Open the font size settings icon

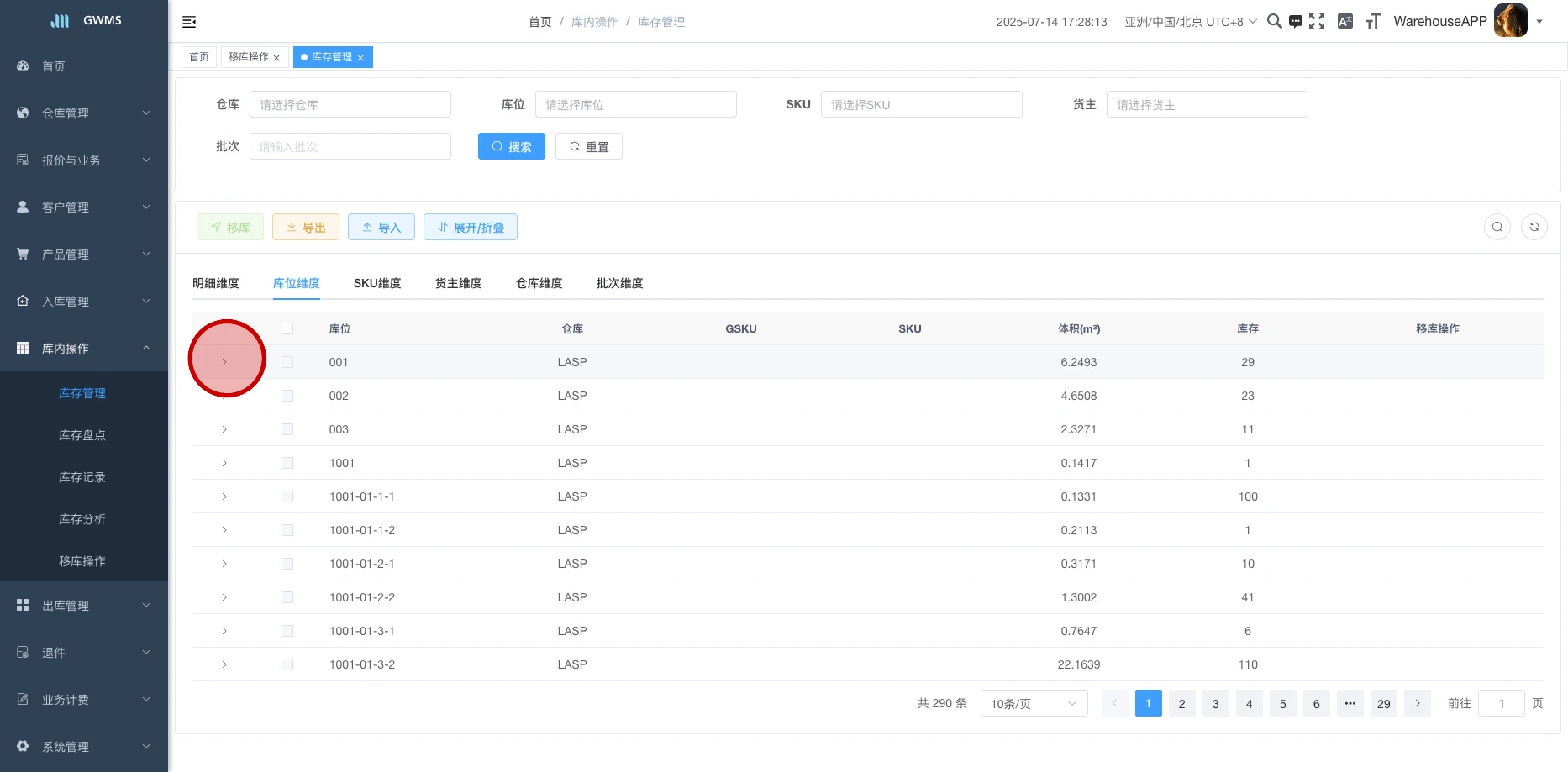point(1373,22)
